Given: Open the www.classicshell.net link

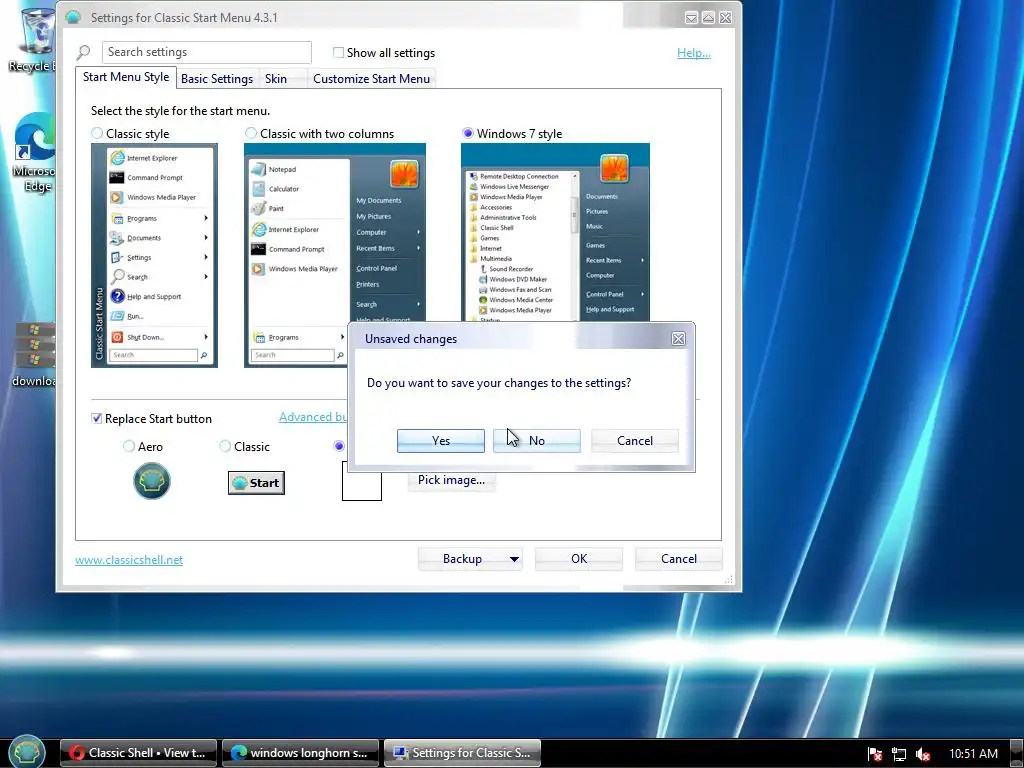Looking at the screenshot, I should (129, 560).
